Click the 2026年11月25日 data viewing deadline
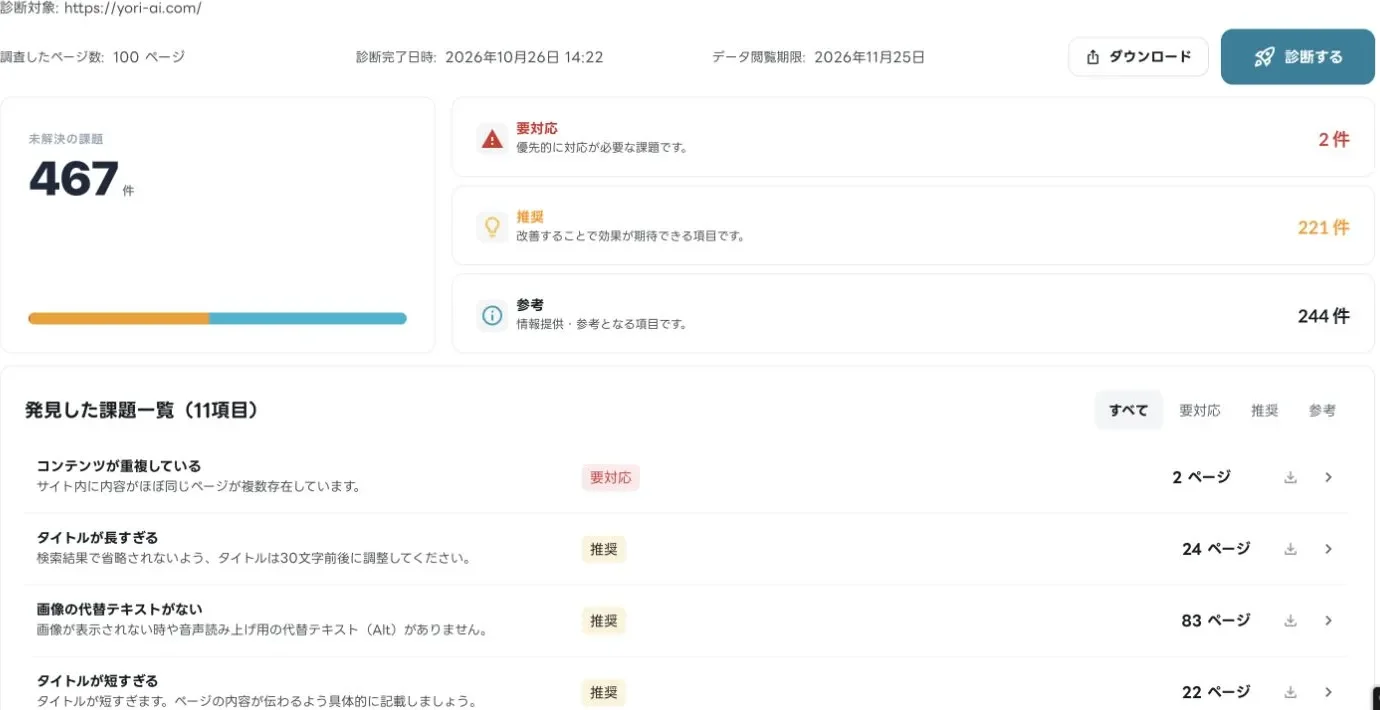Viewport: 1380px width, 710px height. (869, 57)
